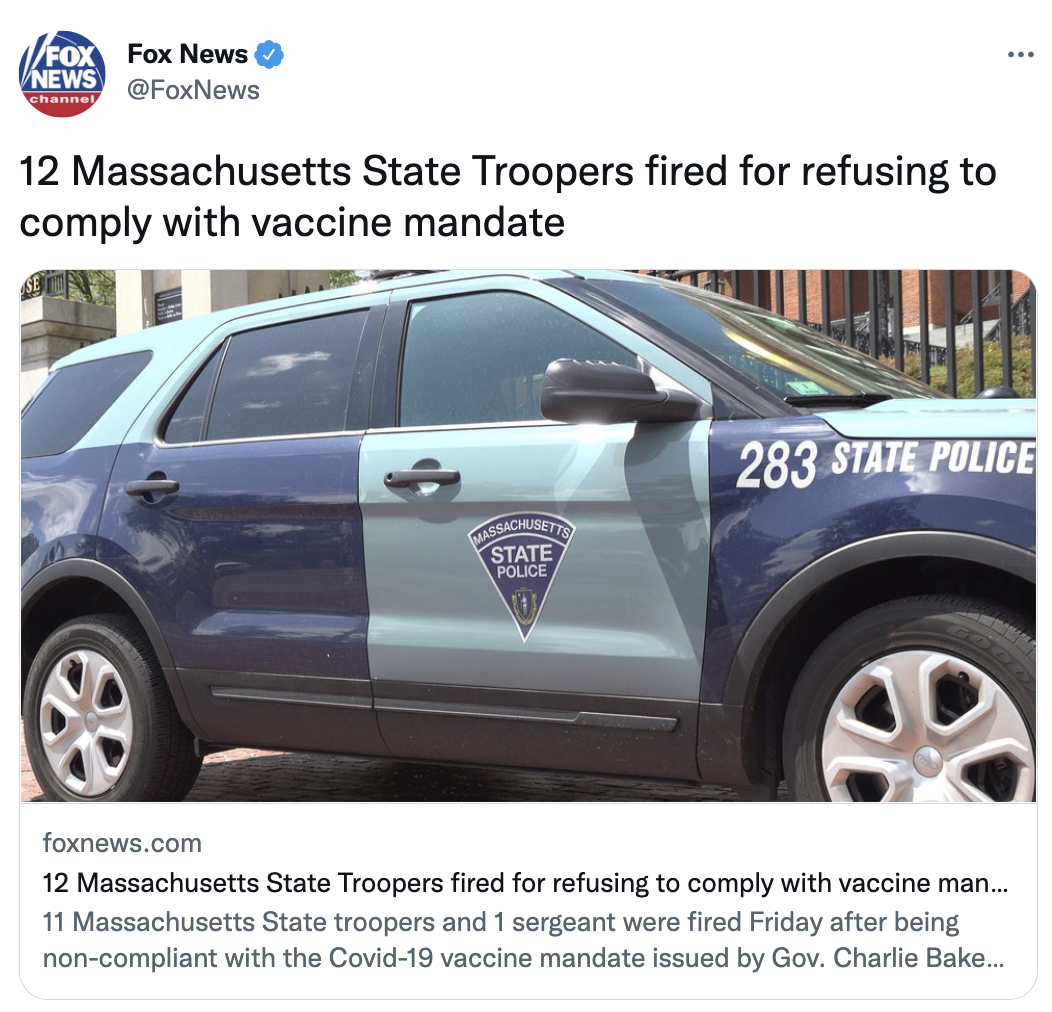This screenshot has width=1052, height=1012.
Task: Click the STATE POLICE lettering on the fender
Action: [x=933, y=459]
